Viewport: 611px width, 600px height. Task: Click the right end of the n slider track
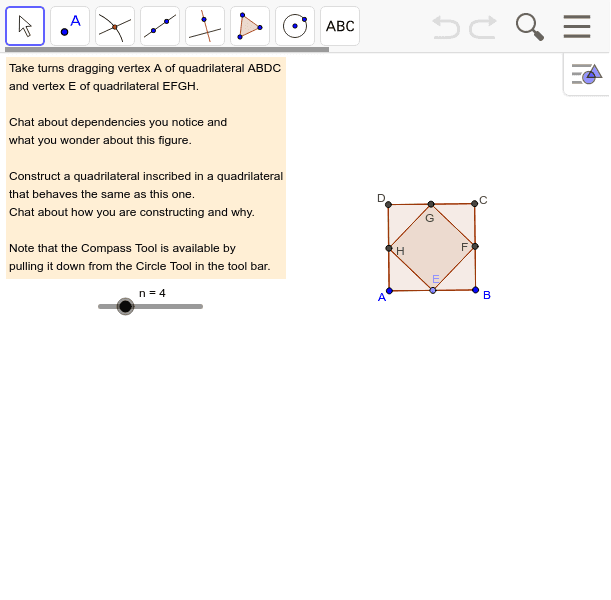tap(200, 307)
